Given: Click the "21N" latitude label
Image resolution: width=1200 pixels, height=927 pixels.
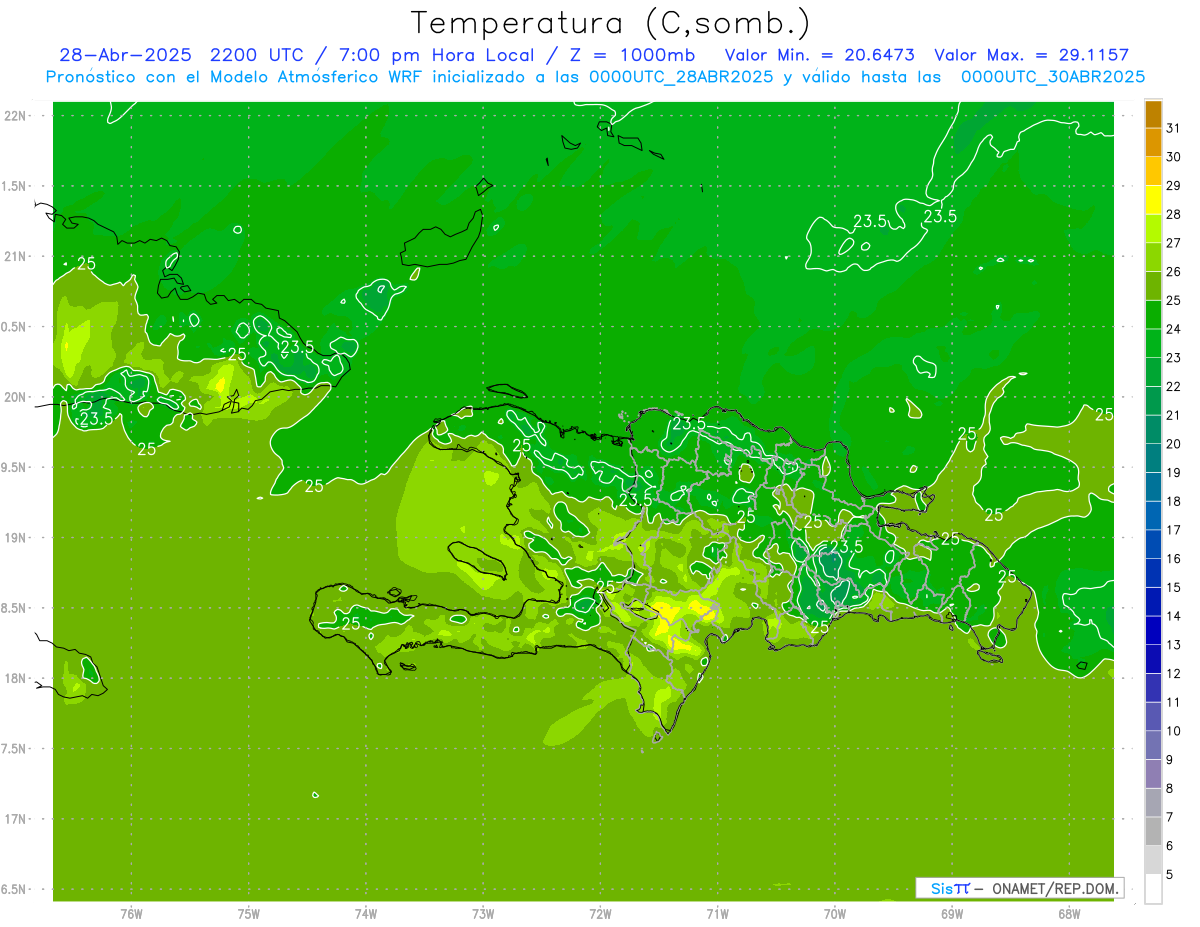Looking at the screenshot, I should coord(14,257).
